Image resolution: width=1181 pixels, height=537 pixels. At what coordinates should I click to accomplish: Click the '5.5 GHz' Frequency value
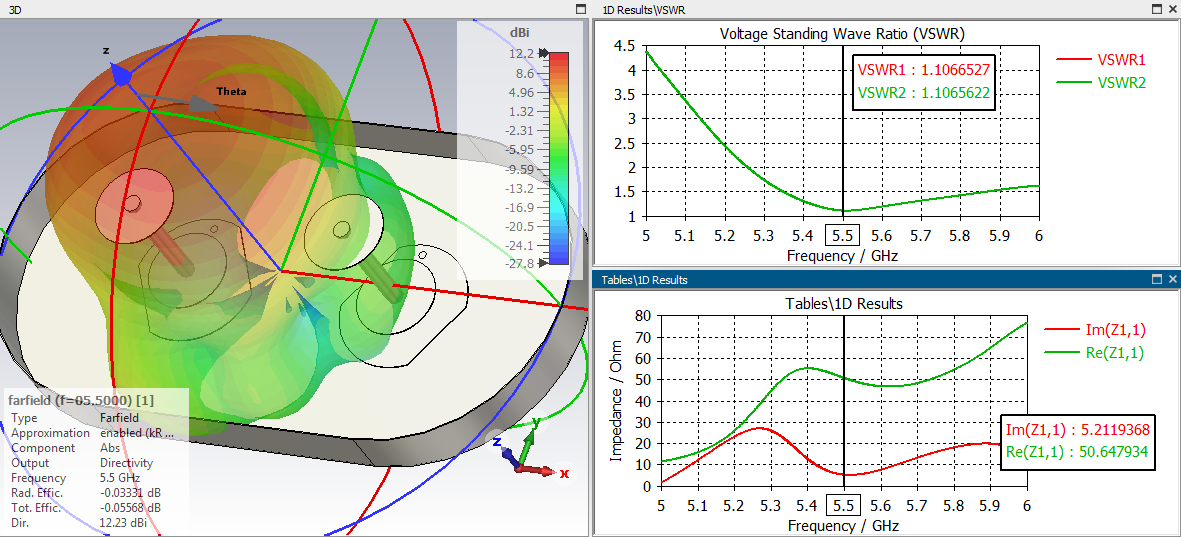119,478
